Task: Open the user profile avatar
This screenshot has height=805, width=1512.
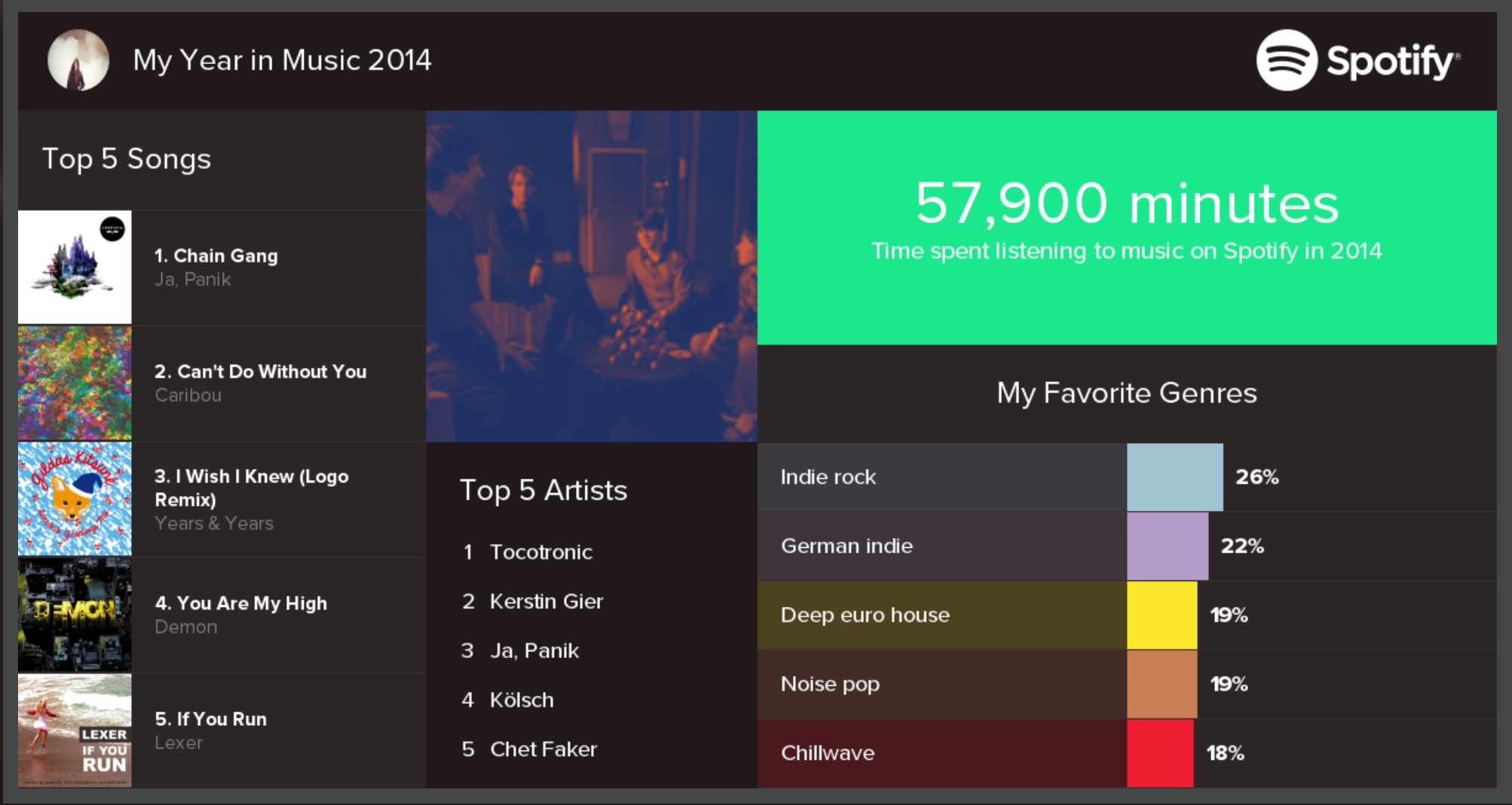Action: tap(78, 60)
